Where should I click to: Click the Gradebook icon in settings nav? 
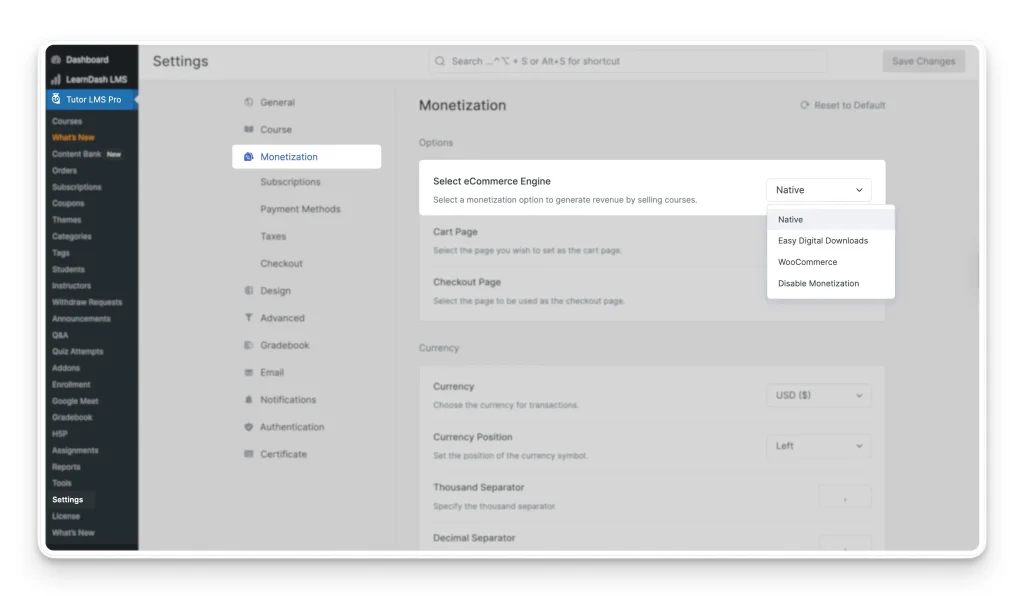pos(248,345)
